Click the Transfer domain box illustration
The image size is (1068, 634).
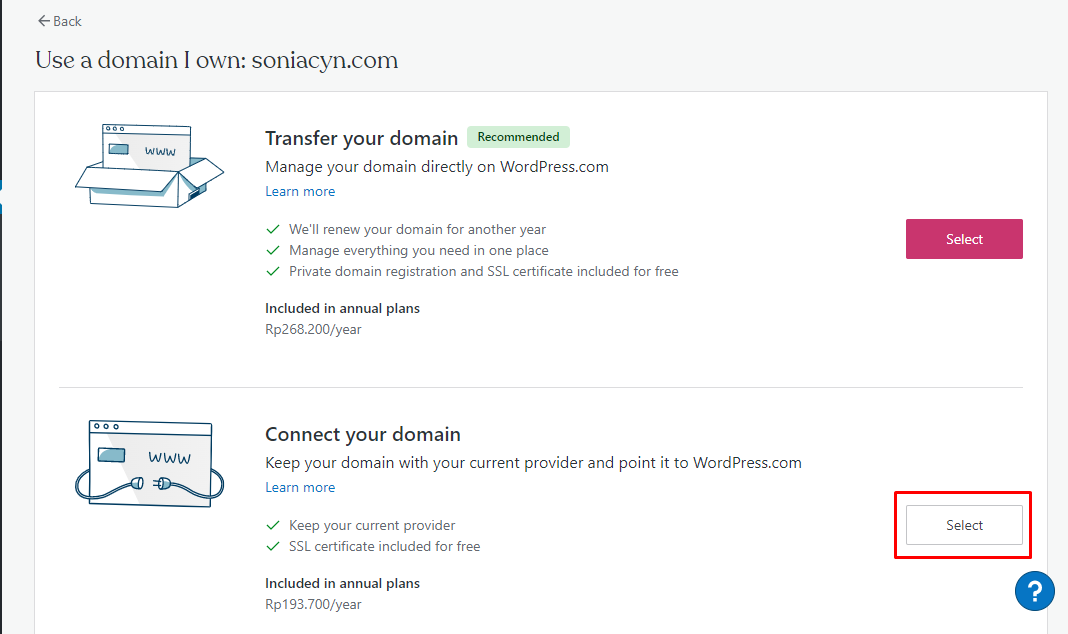coord(149,165)
